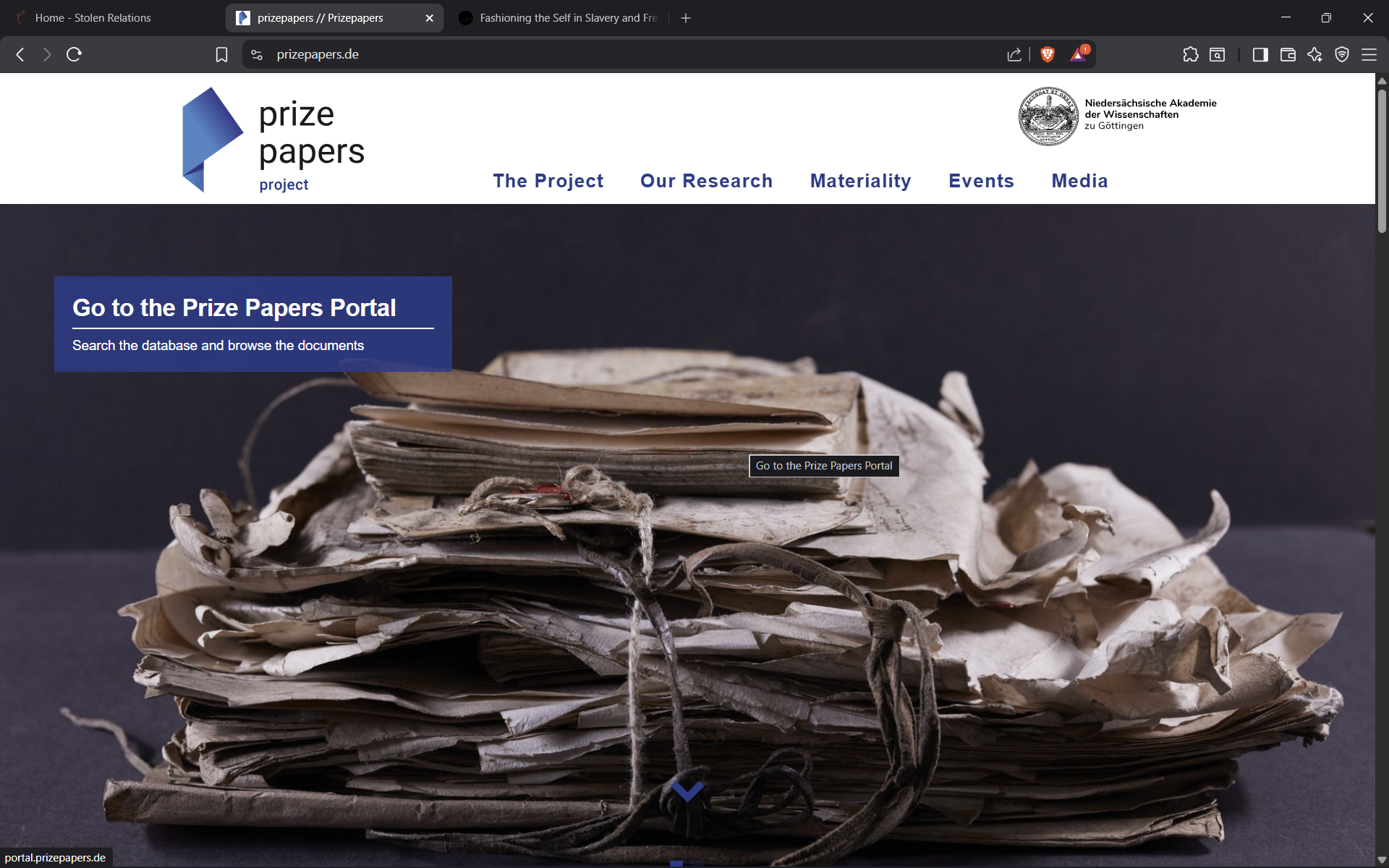Click the share page icon in address bar
This screenshot has height=868, width=1389.
(x=1014, y=54)
